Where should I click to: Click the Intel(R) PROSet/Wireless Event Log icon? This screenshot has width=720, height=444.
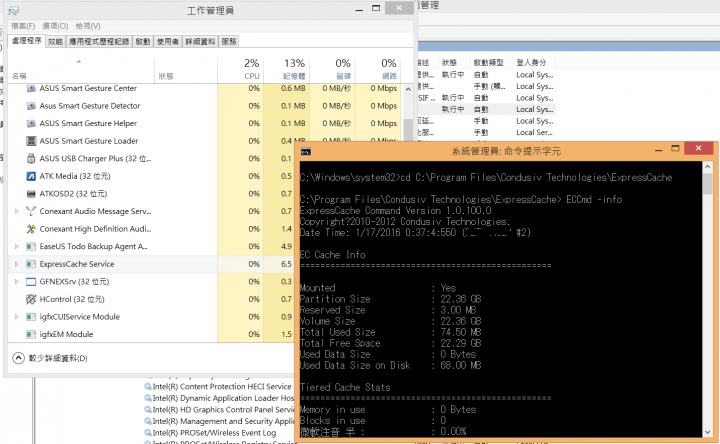point(148,433)
